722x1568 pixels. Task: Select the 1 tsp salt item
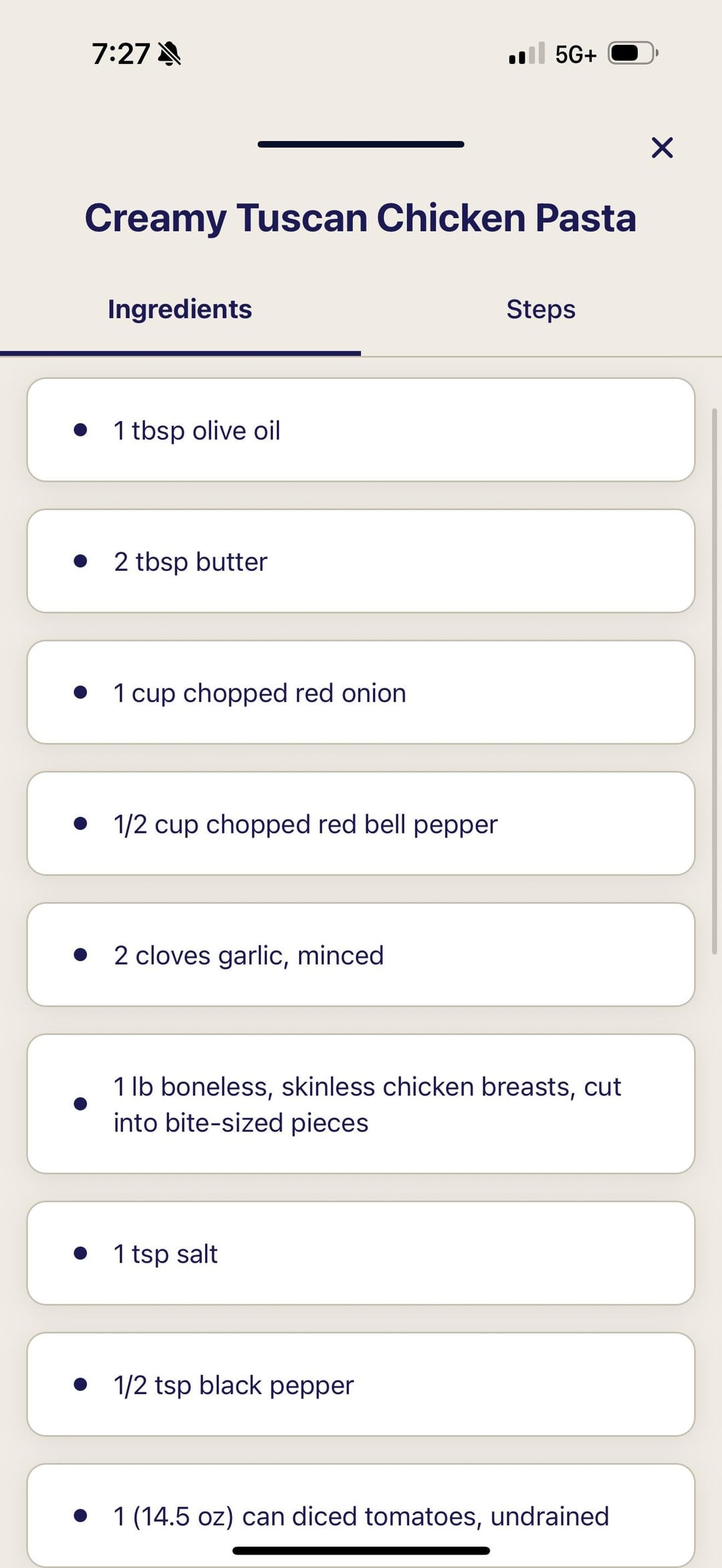pyautogui.click(x=361, y=1253)
